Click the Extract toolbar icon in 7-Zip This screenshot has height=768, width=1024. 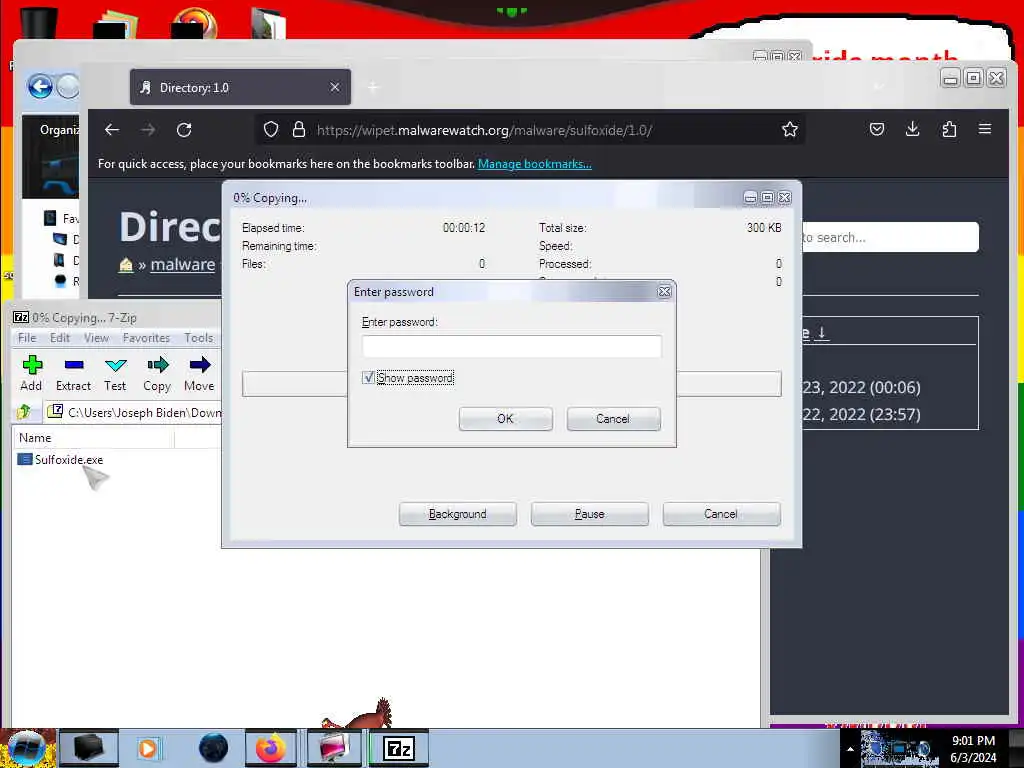[73, 373]
